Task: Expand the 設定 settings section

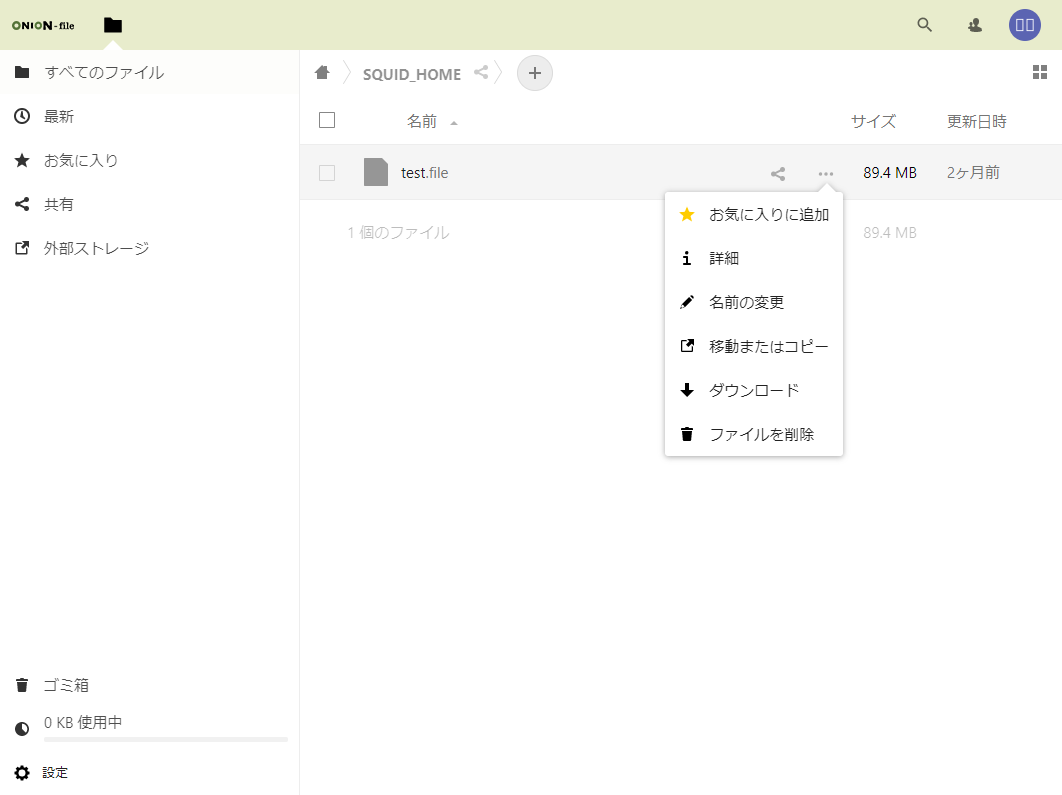Action: 55,773
